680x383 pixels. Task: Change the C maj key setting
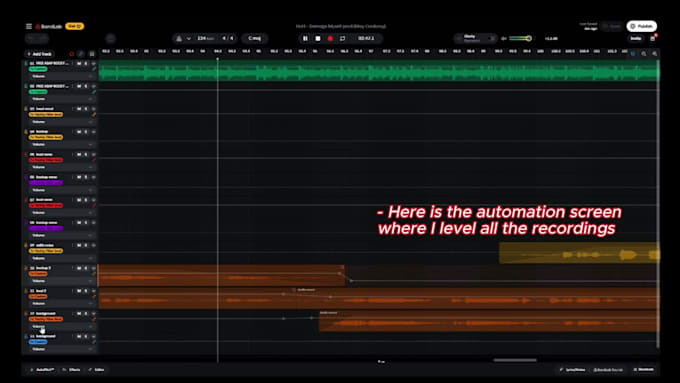point(255,39)
